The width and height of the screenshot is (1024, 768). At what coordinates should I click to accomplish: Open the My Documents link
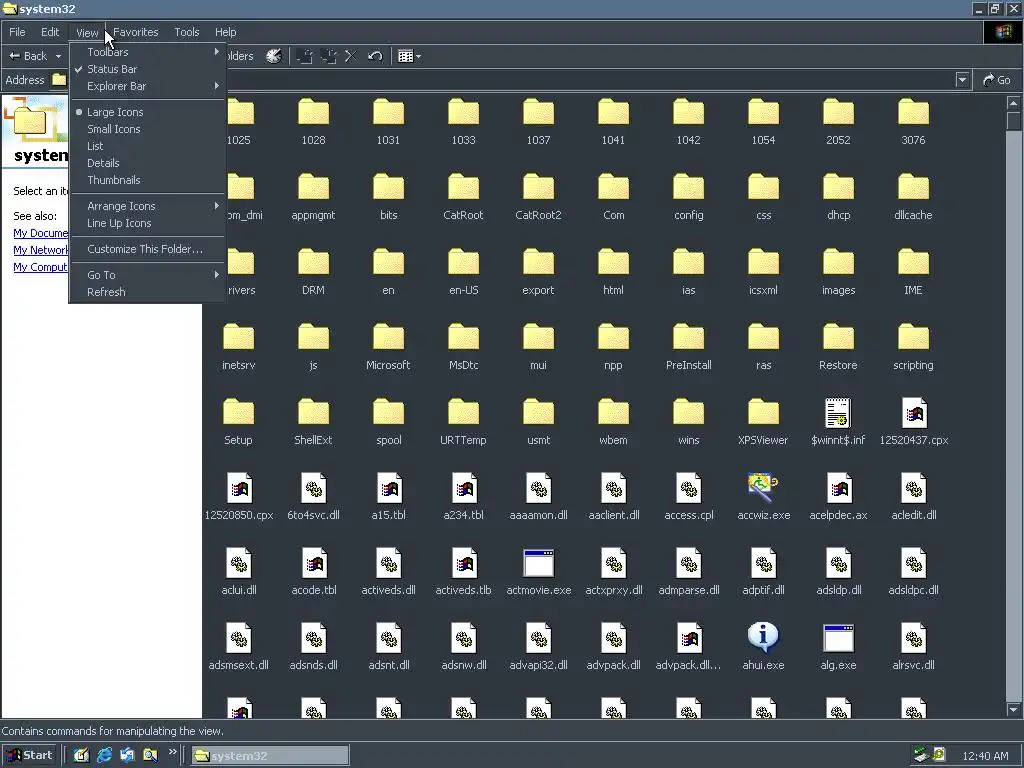[40, 233]
